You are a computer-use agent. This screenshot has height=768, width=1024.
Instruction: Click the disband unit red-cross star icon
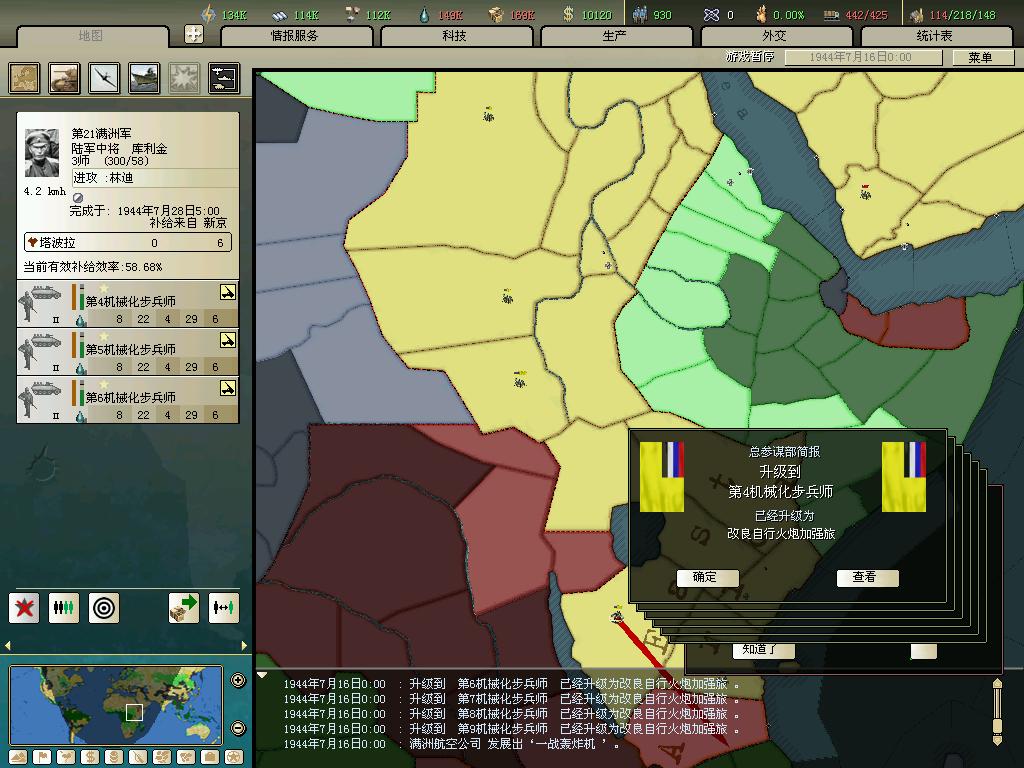pos(24,608)
